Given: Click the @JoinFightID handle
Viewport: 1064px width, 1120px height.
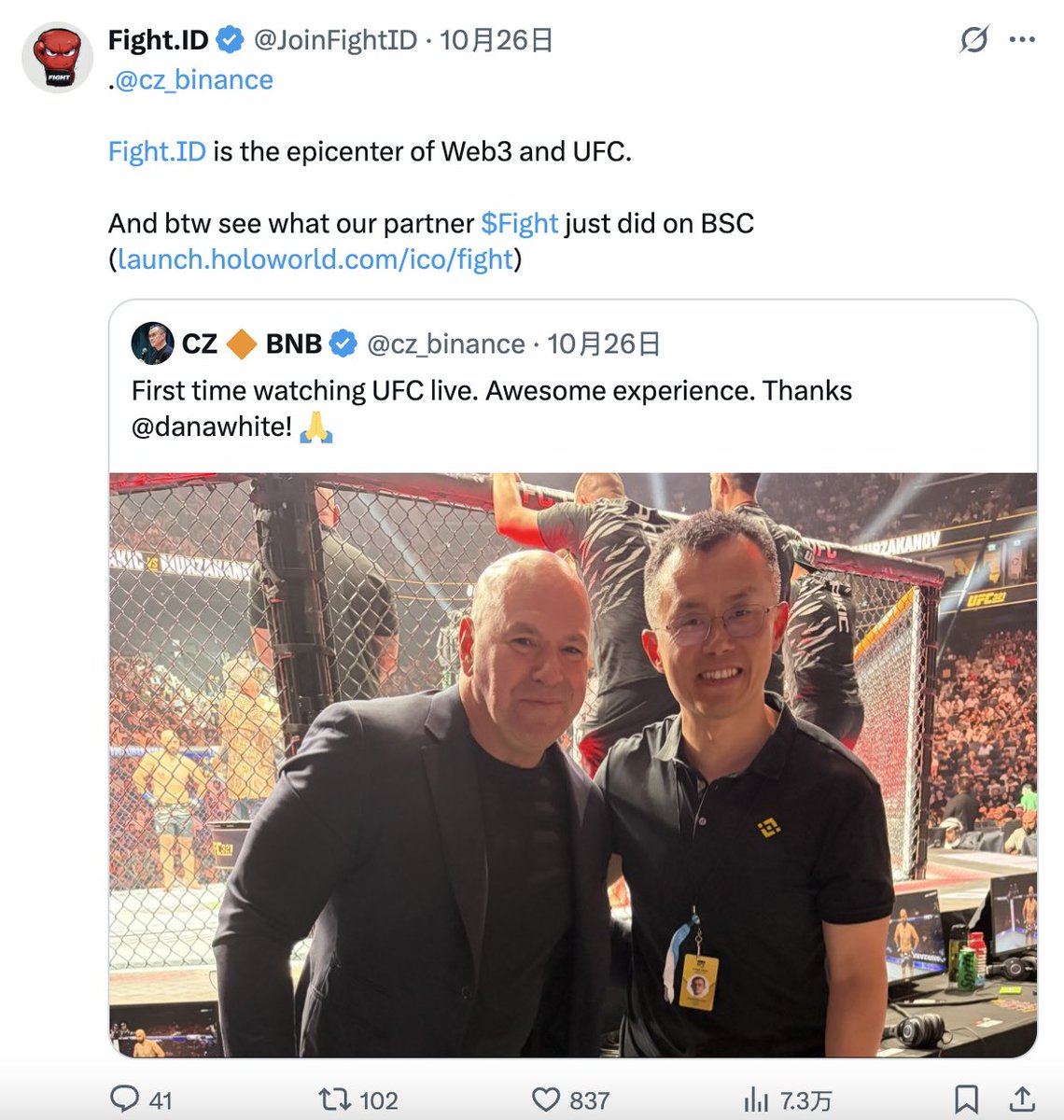Looking at the screenshot, I should (335, 40).
